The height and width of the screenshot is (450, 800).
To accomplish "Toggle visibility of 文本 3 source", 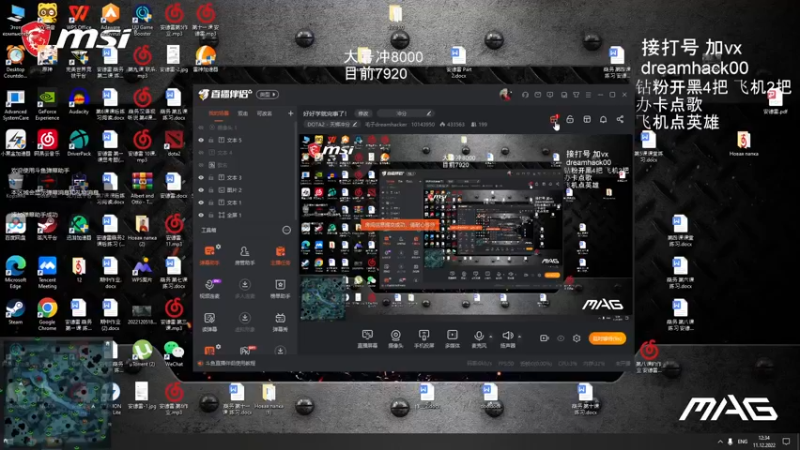I will coord(201,178).
